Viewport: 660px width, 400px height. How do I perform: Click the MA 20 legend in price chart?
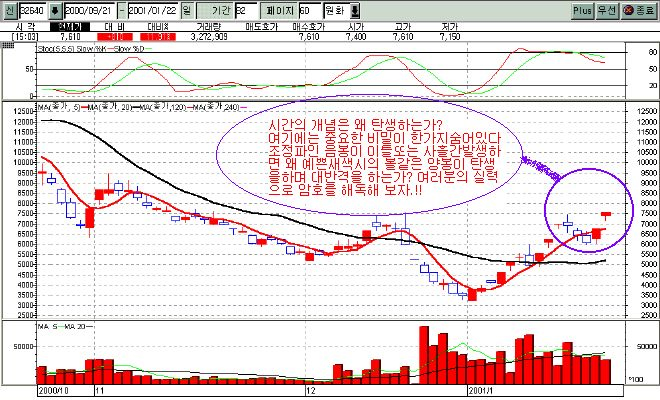pyautogui.click(x=108, y=106)
